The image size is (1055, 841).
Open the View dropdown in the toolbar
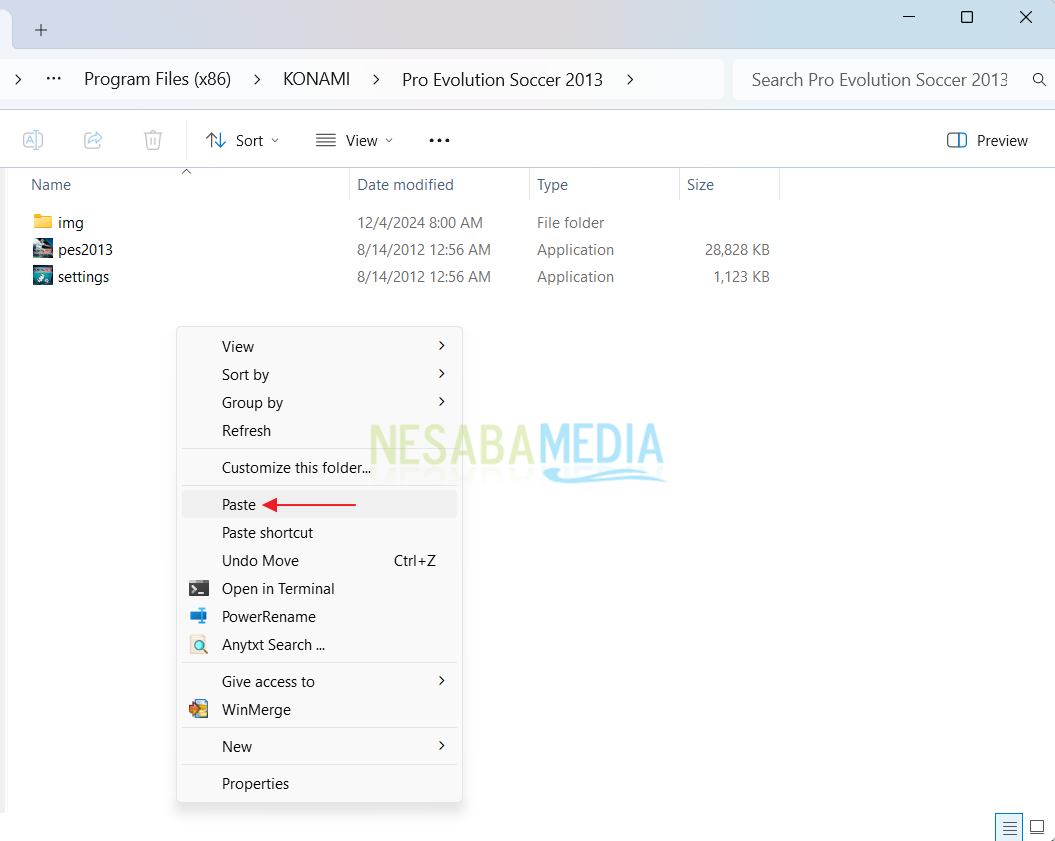pos(355,140)
